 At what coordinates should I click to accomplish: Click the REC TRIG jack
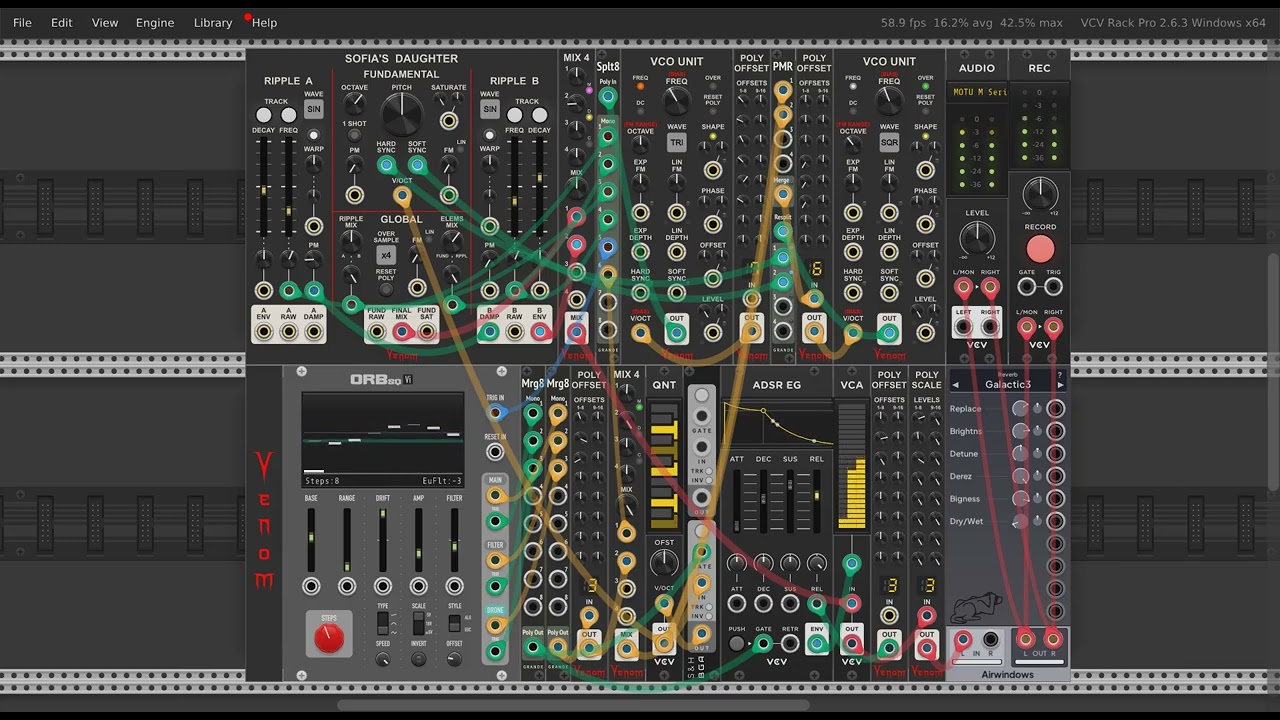point(1053,288)
